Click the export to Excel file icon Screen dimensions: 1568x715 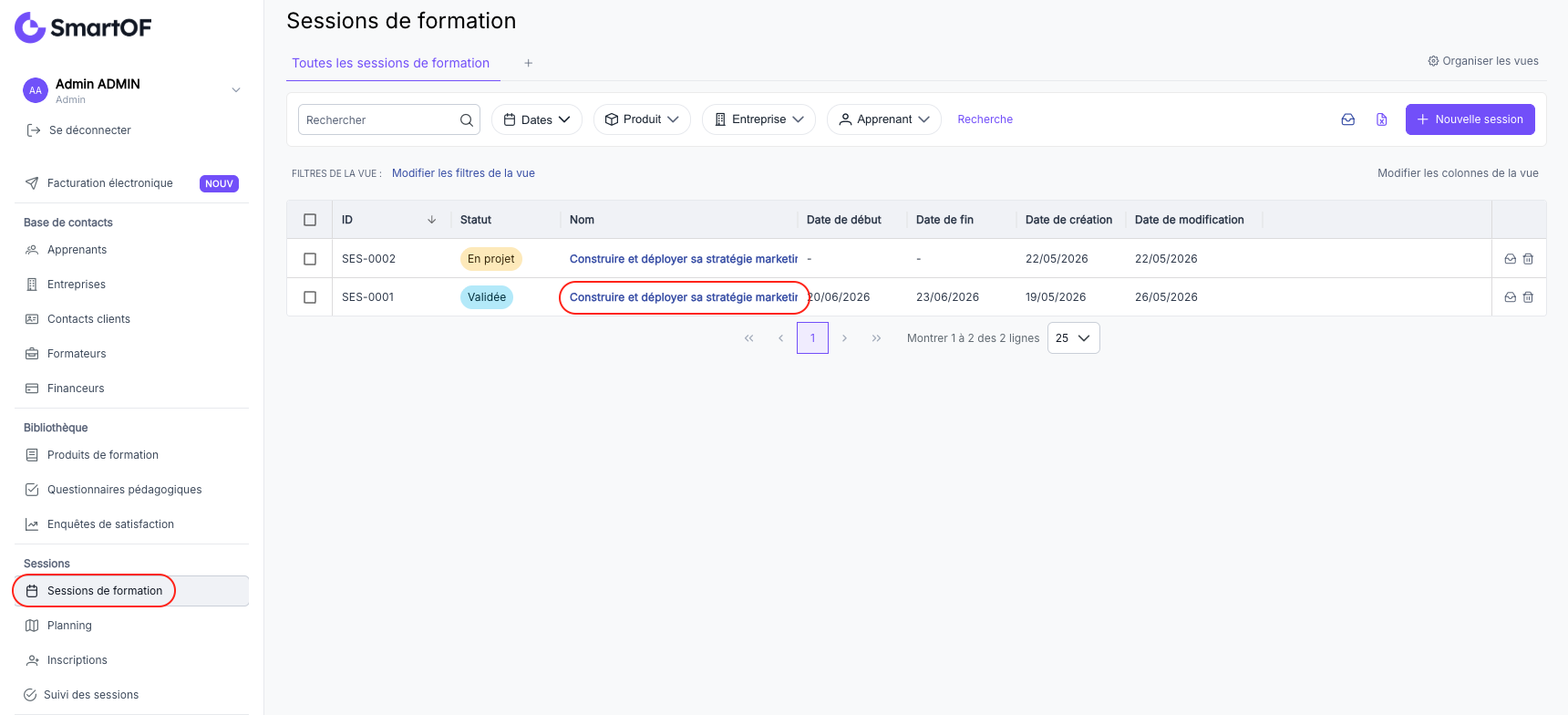(1382, 119)
